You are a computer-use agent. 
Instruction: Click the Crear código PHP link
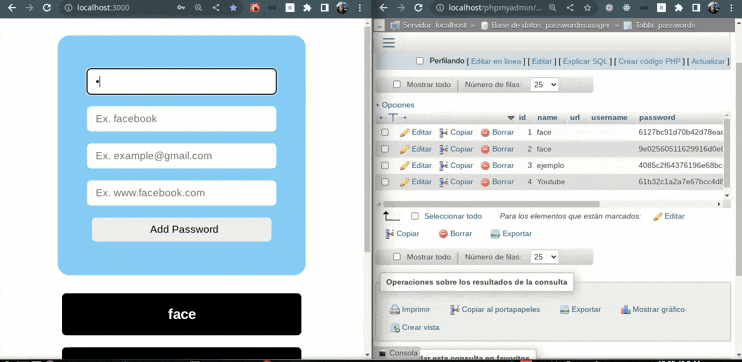click(x=649, y=62)
